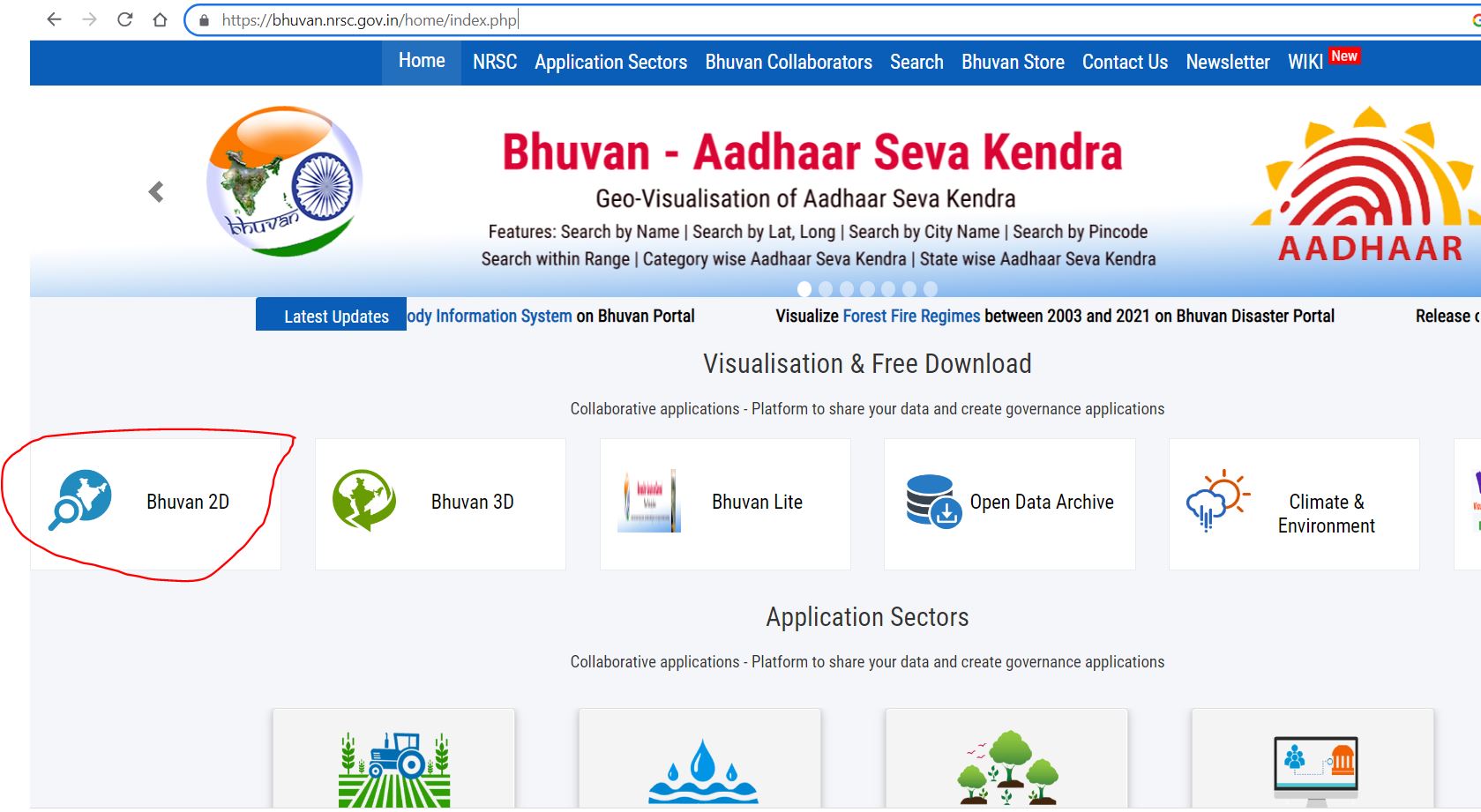Open the Bhuvan Store menu item
The height and width of the screenshot is (812, 1481).
pos(1013,63)
